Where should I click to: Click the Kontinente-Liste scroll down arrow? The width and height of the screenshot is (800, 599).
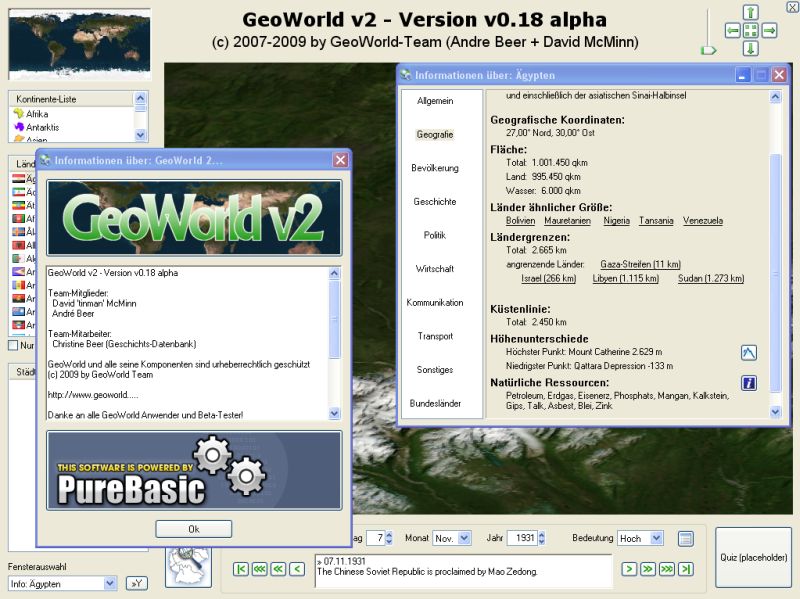(x=140, y=135)
